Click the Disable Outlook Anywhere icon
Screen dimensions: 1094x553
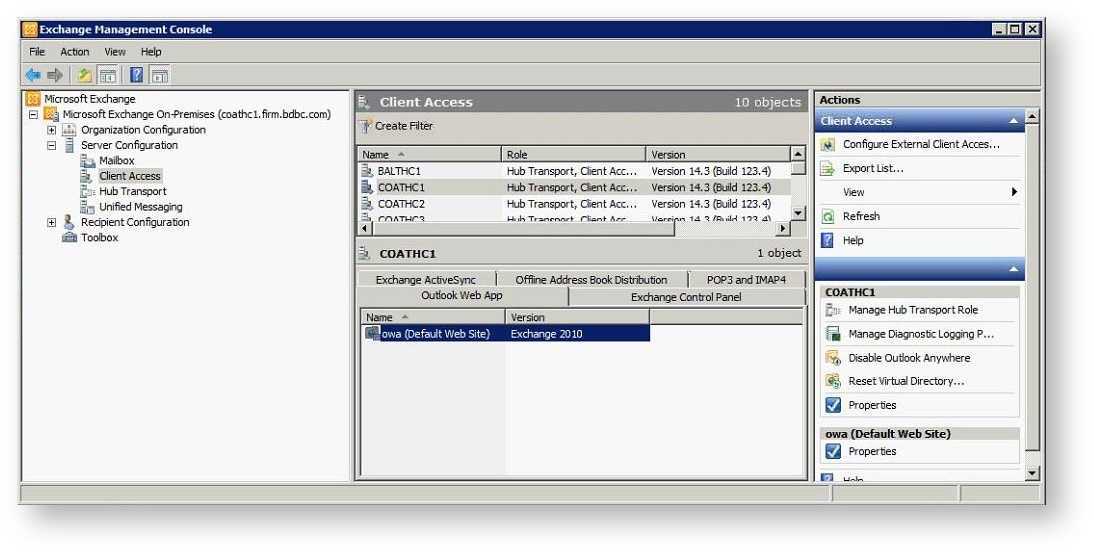coord(833,357)
